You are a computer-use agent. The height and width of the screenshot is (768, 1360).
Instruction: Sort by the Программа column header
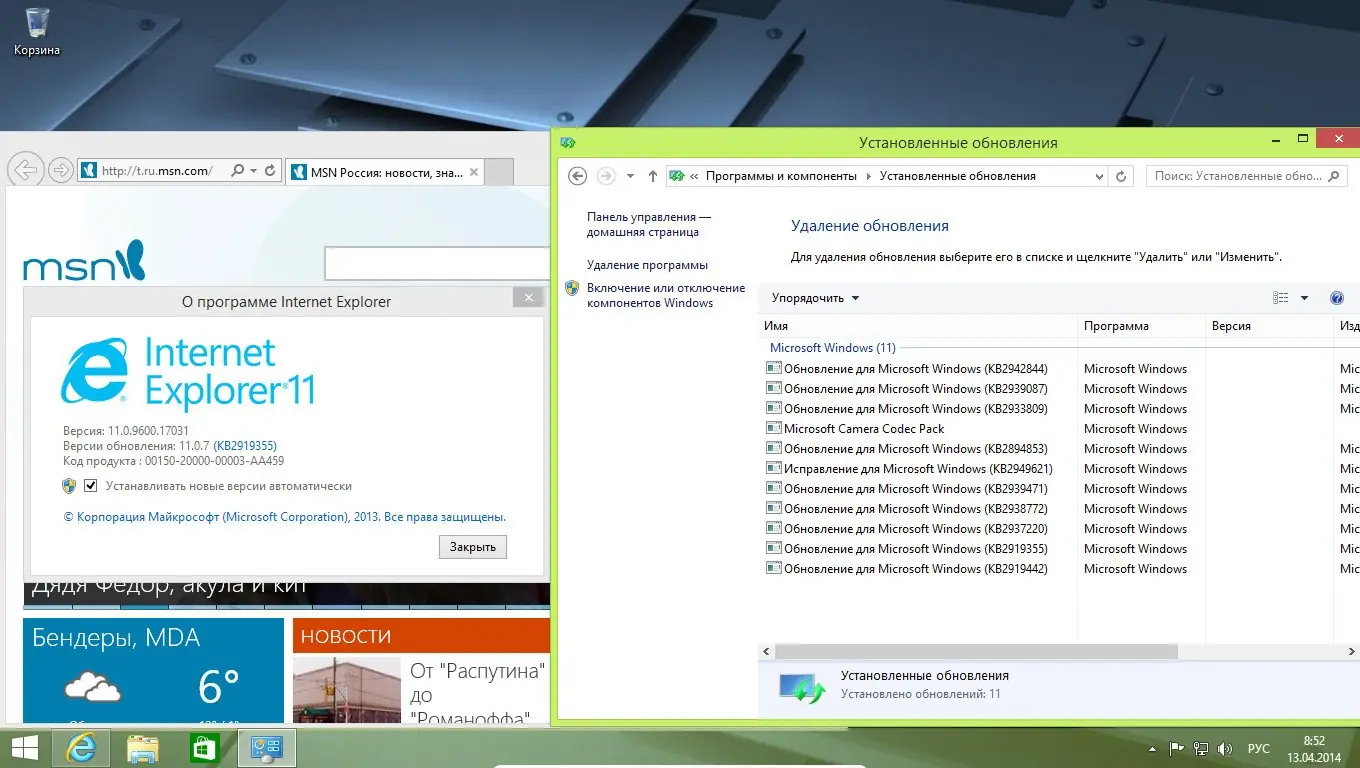(1141, 326)
